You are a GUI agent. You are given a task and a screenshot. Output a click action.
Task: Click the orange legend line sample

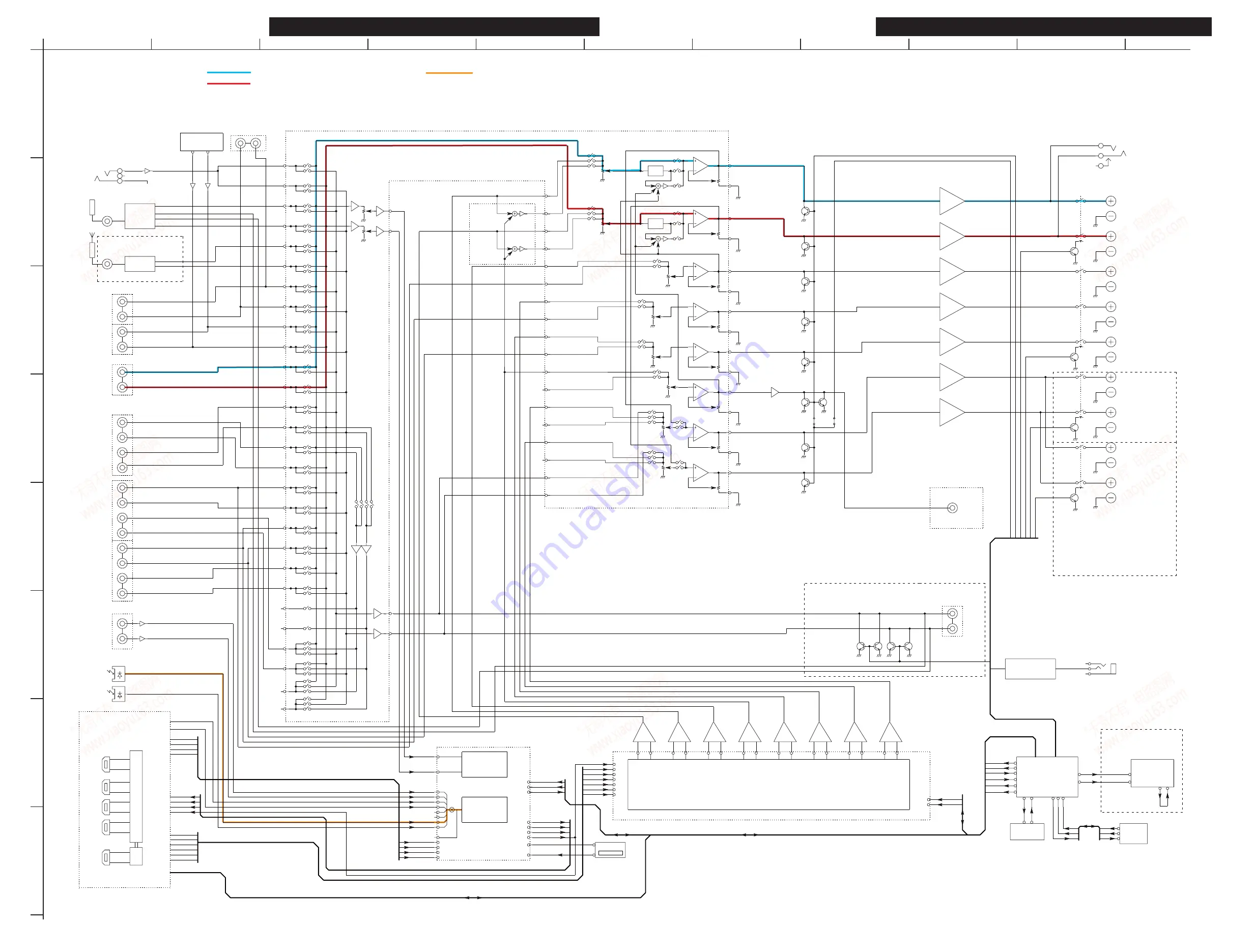(449, 73)
